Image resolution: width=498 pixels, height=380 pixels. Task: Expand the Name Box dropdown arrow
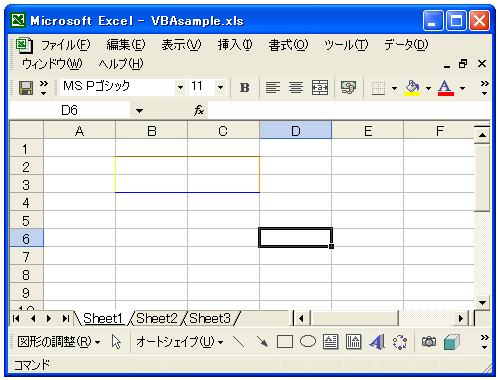click(139, 110)
